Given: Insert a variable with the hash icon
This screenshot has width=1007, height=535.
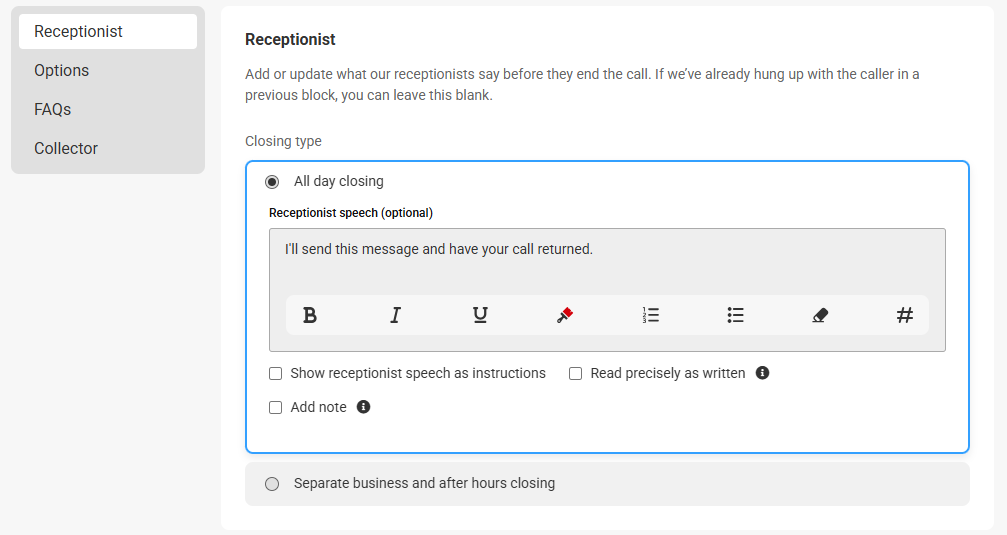Looking at the screenshot, I should pos(905,315).
